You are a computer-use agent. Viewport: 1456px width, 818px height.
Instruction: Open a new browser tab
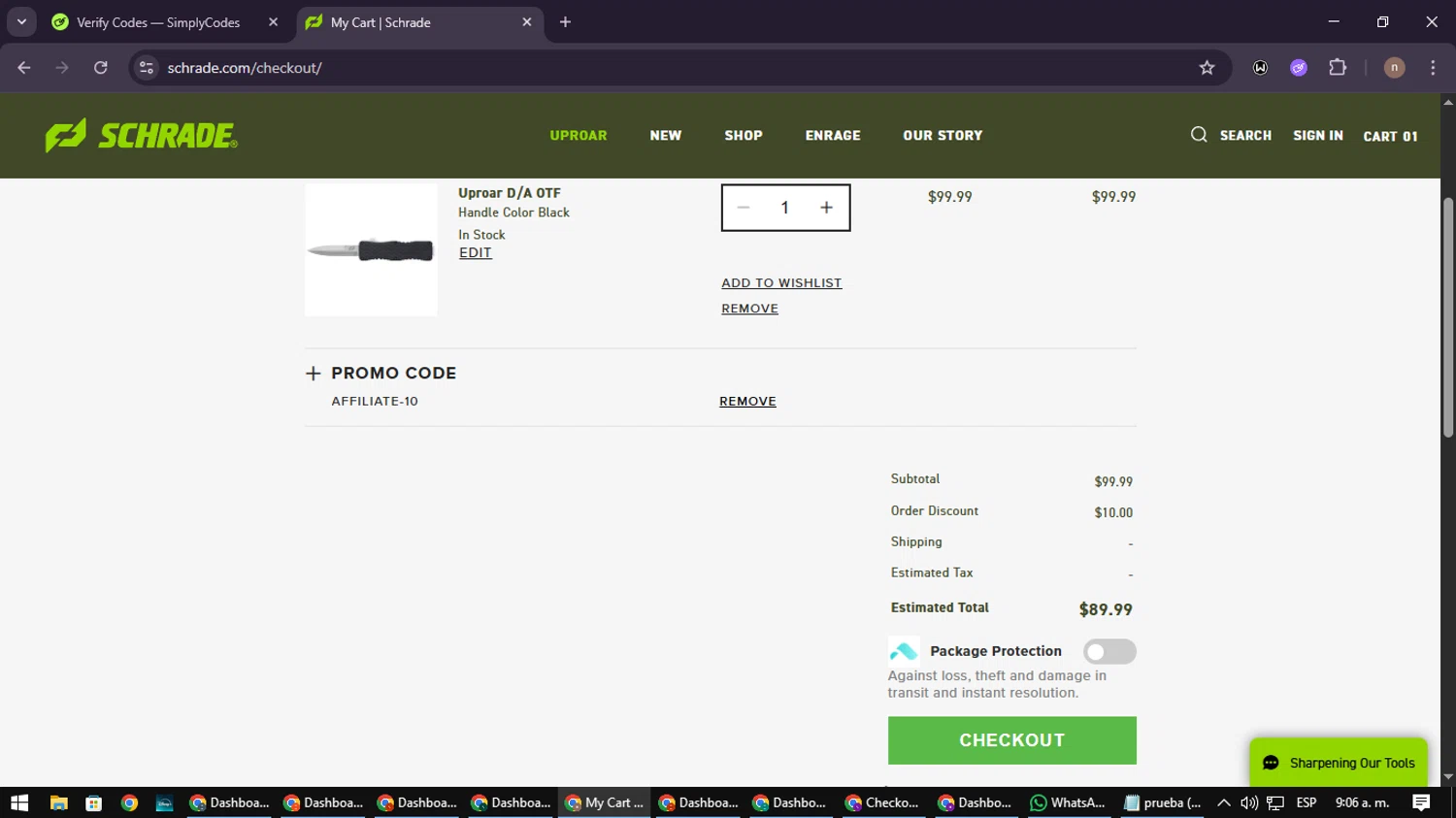565,22
